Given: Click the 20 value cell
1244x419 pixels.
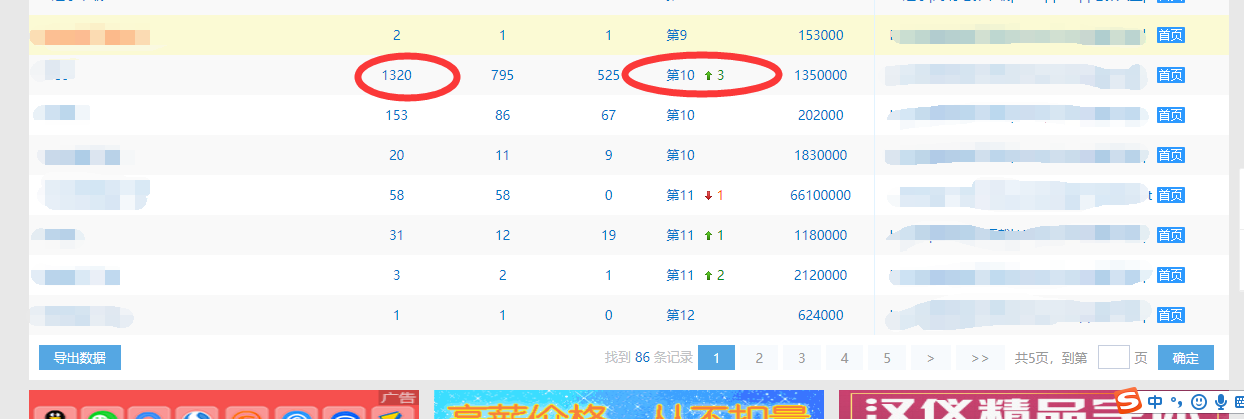Looking at the screenshot, I should (x=397, y=155).
